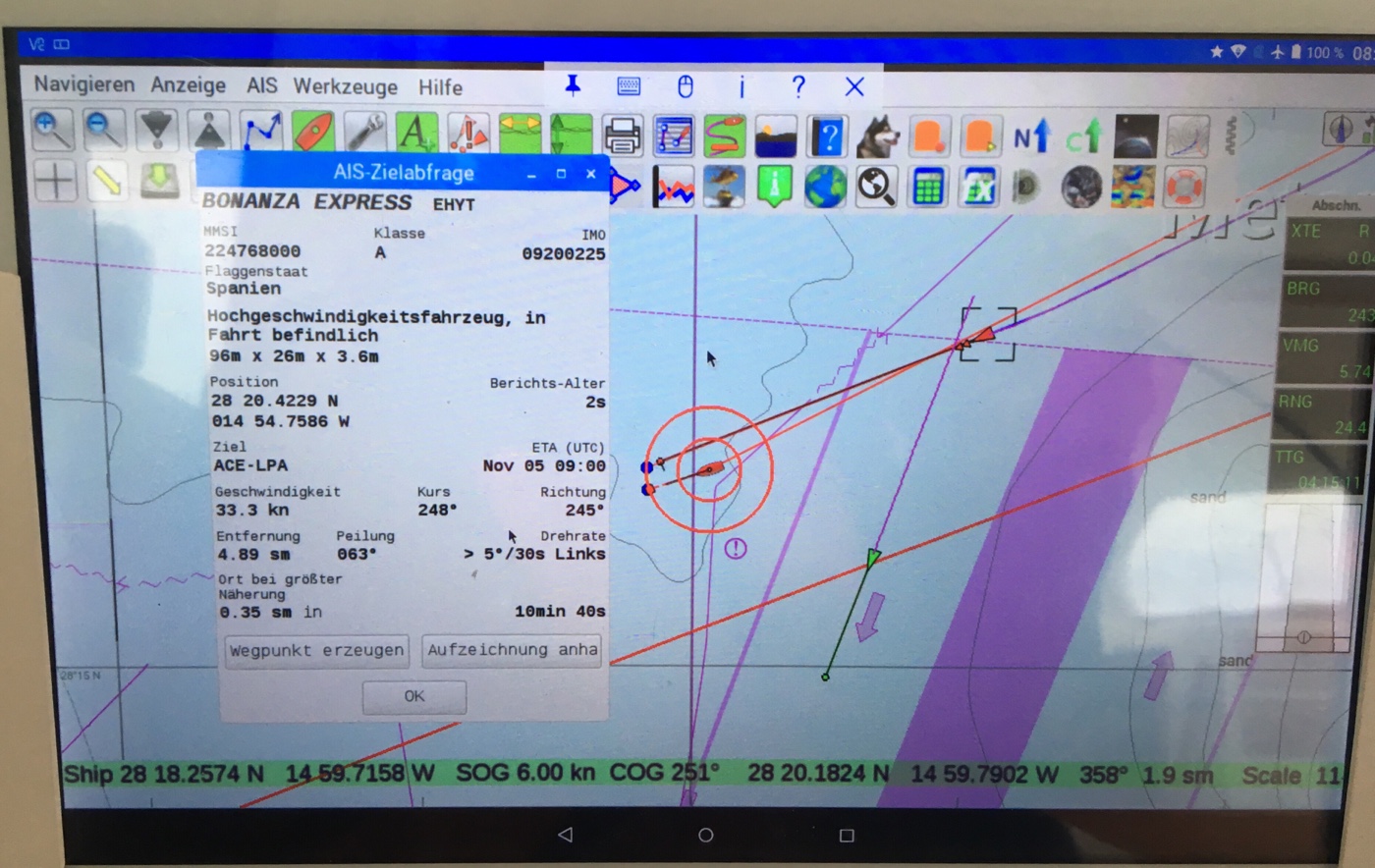Expand the AIS menu
Screen dimensions: 1375x868
point(261,85)
